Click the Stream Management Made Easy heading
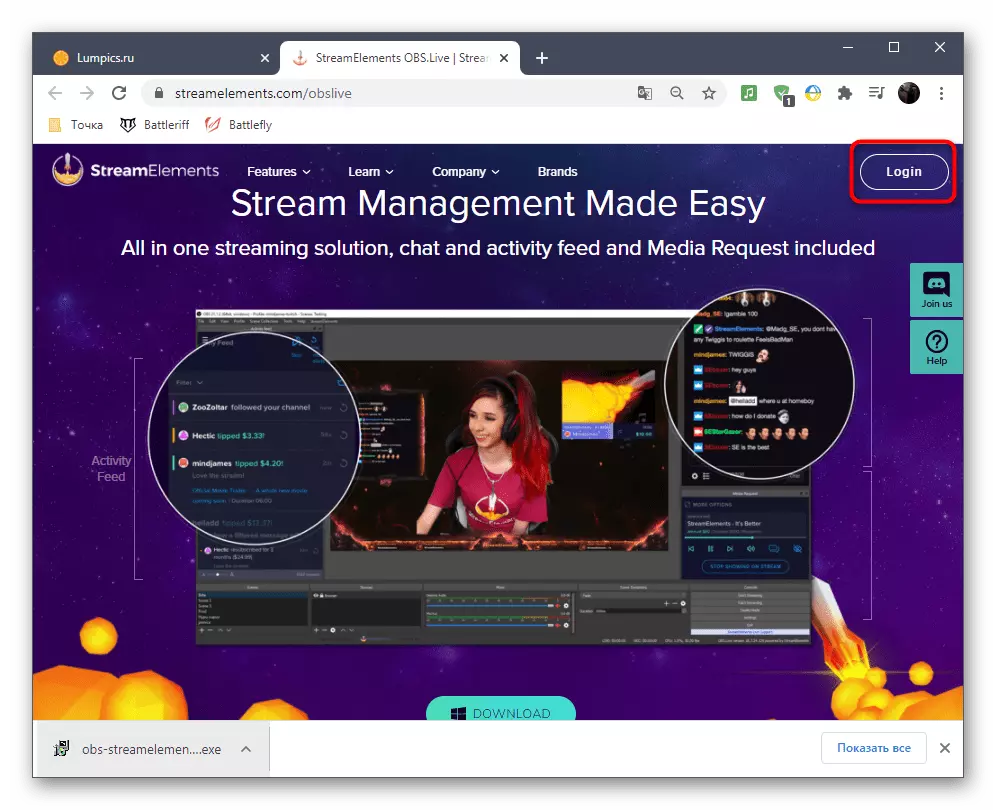The width and height of the screenshot is (996, 810). pyautogui.click(x=498, y=203)
